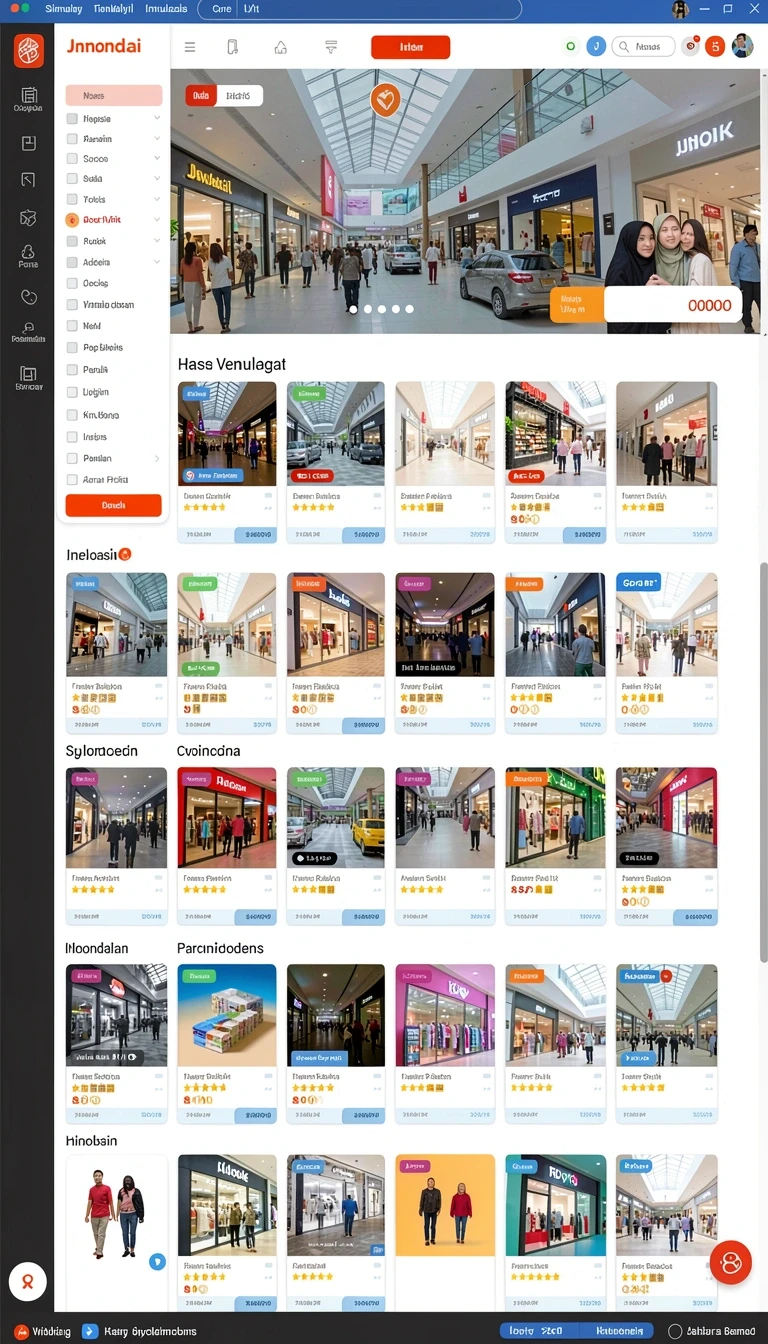Click the 00000 value field on banner
The width and height of the screenshot is (768, 1344).
click(x=674, y=305)
